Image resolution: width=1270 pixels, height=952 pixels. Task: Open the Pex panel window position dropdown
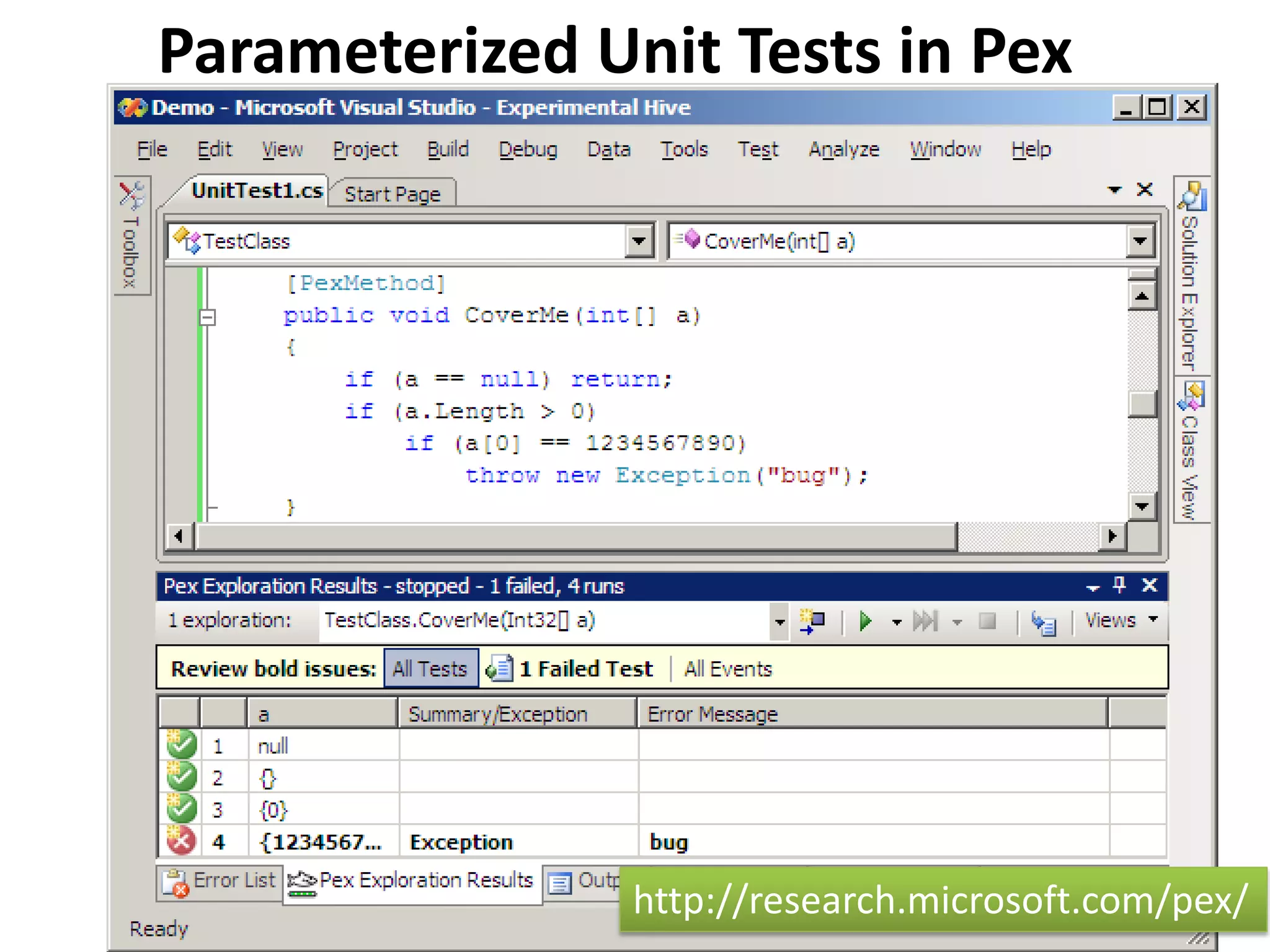click(1093, 587)
